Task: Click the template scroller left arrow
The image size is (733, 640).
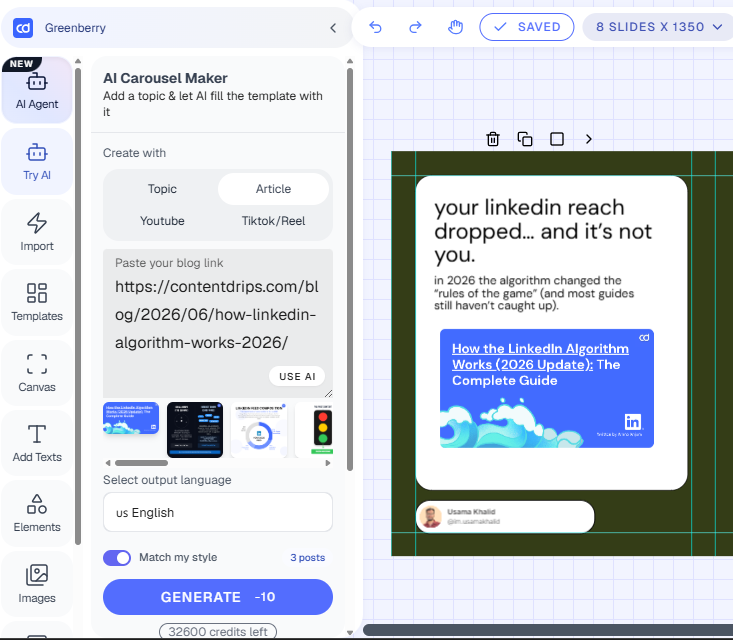Action: pyautogui.click(x=108, y=463)
